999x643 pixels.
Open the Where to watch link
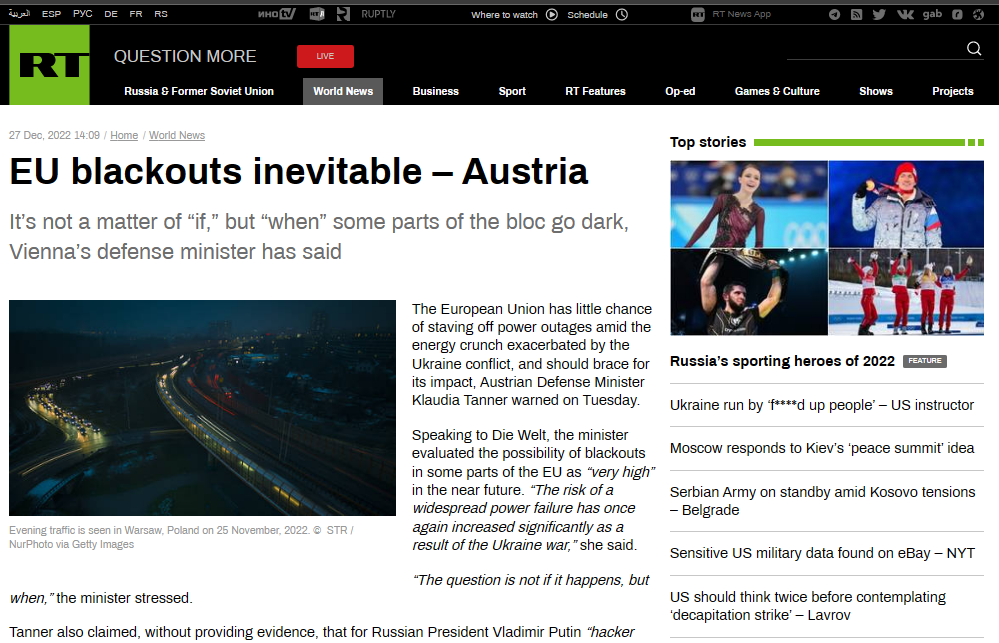[x=505, y=15]
